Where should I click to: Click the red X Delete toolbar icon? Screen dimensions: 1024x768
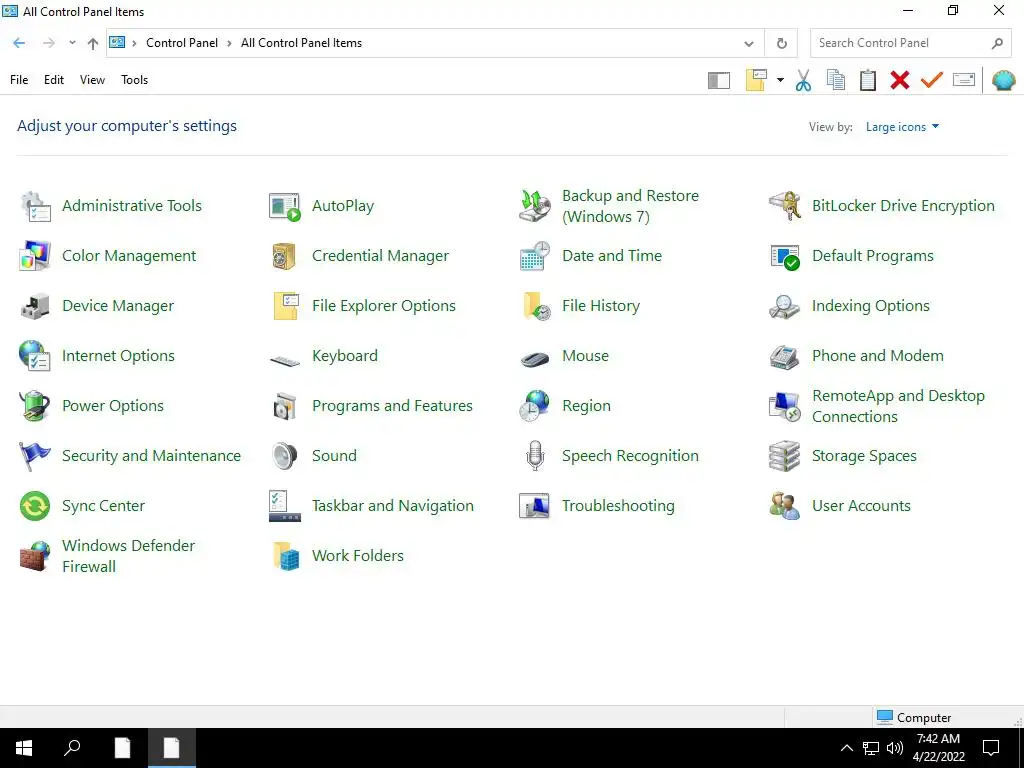click(x=900, y=80)
